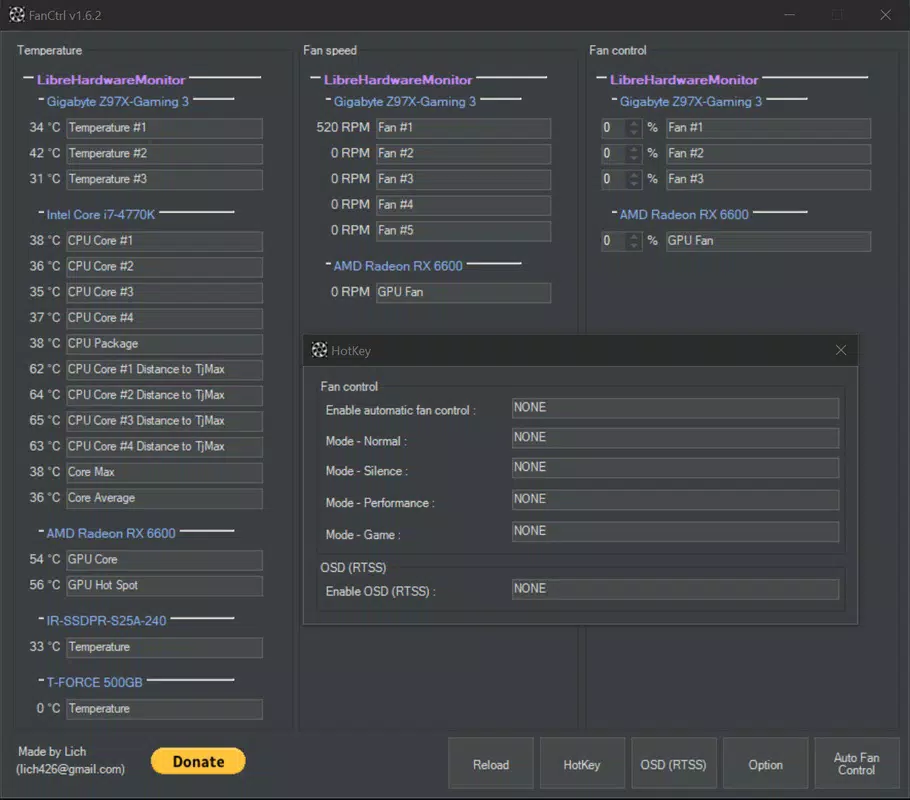
Task: Edit Fan #1 name in Fan control
Action: click(768, 128)
